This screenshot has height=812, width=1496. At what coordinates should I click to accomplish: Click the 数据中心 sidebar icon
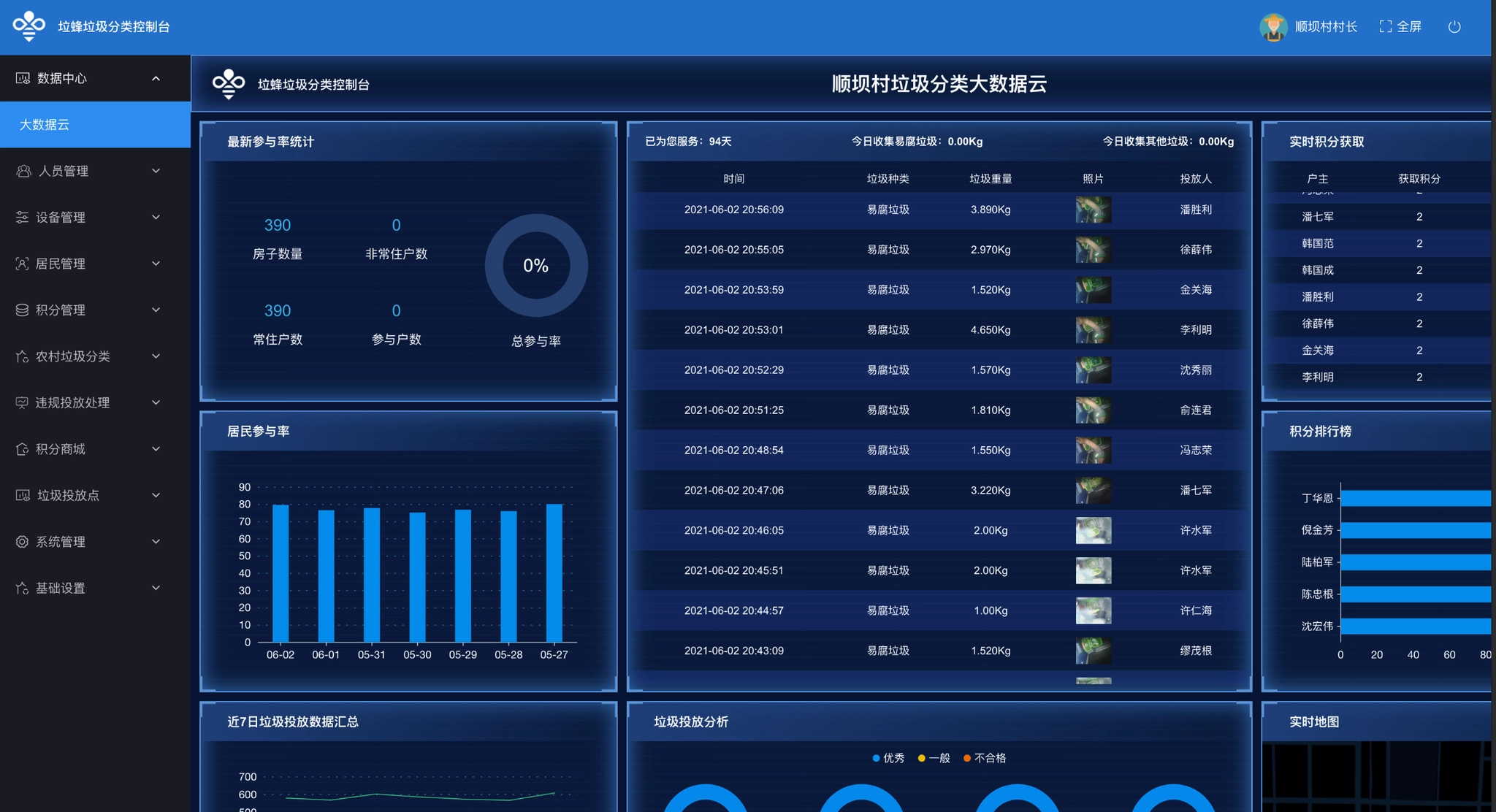point(23,78)
